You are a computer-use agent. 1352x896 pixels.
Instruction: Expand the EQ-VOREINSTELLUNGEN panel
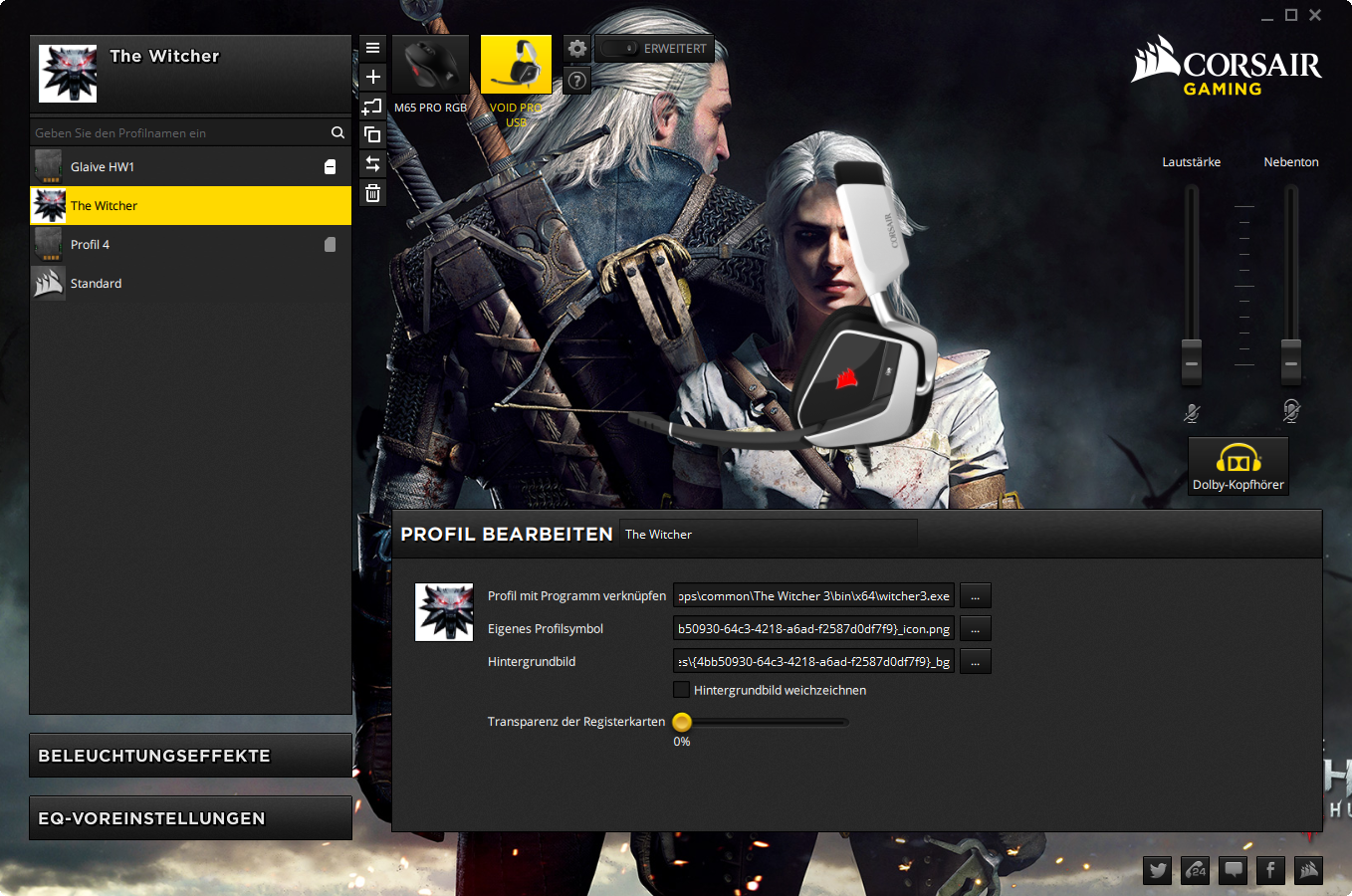[x=190, y=818]
